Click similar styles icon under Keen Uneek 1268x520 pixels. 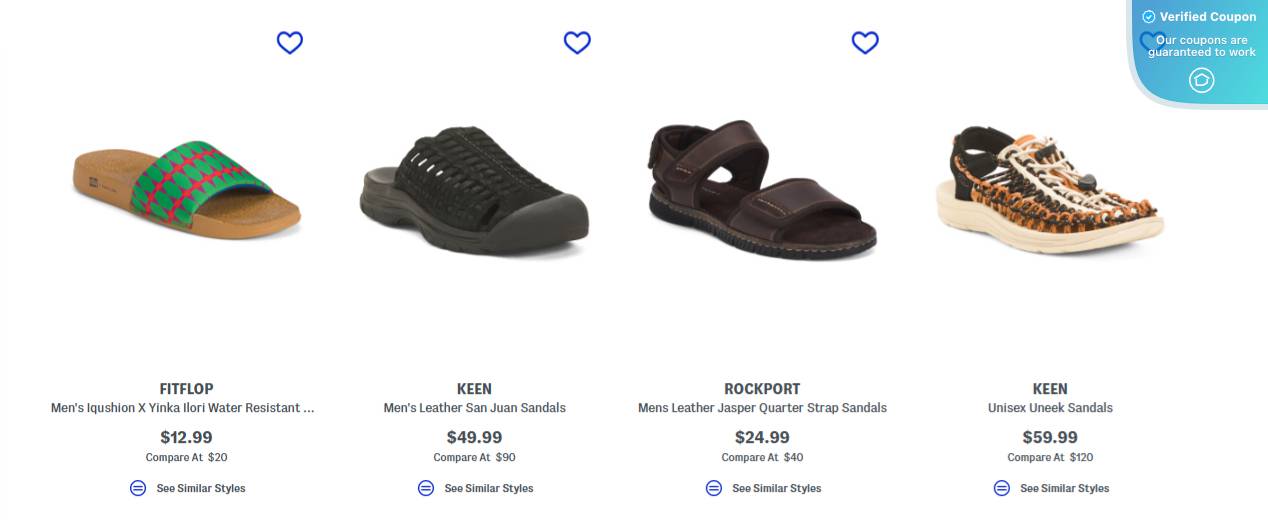pos(1002,488)
